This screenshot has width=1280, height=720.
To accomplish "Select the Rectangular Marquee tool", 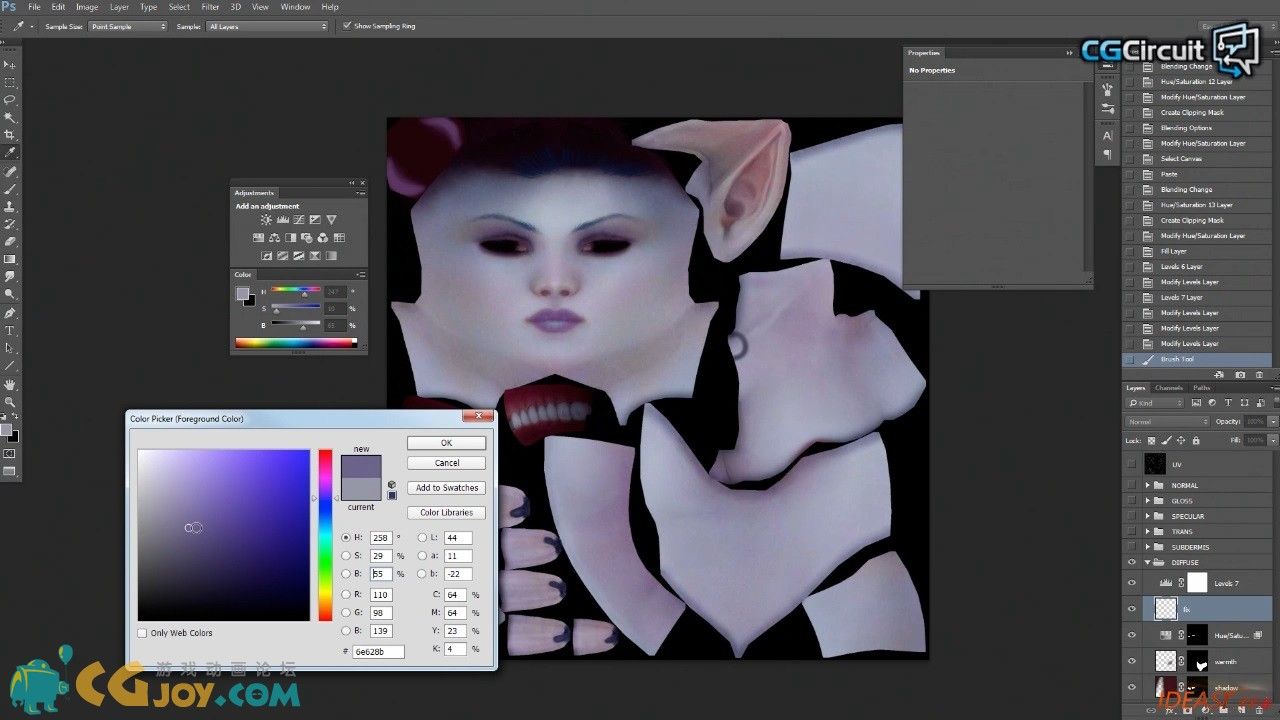I will point(10,83).
